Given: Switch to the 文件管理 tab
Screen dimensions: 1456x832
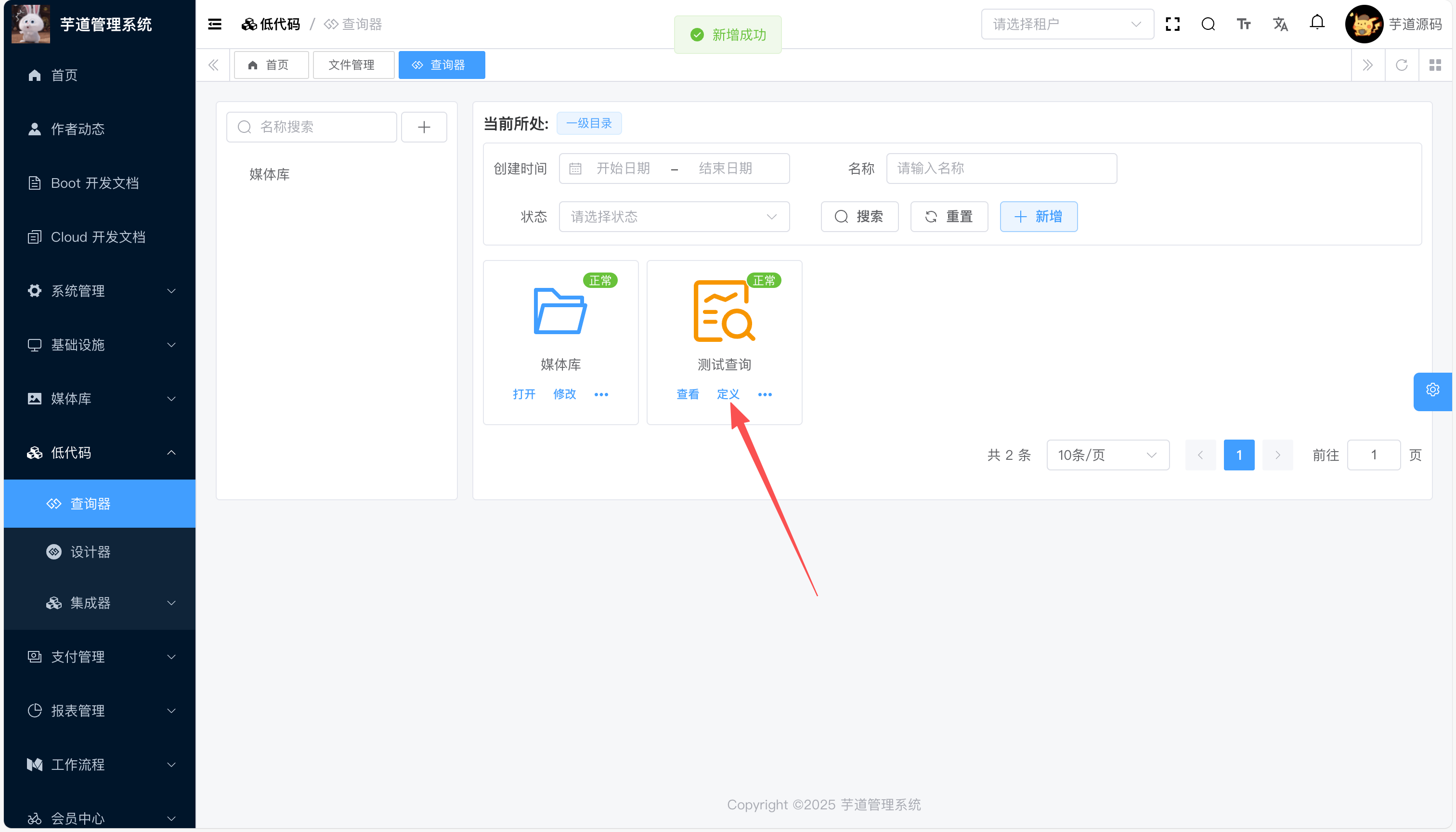Looking at the screenshot, I should [x=352, y=65].
